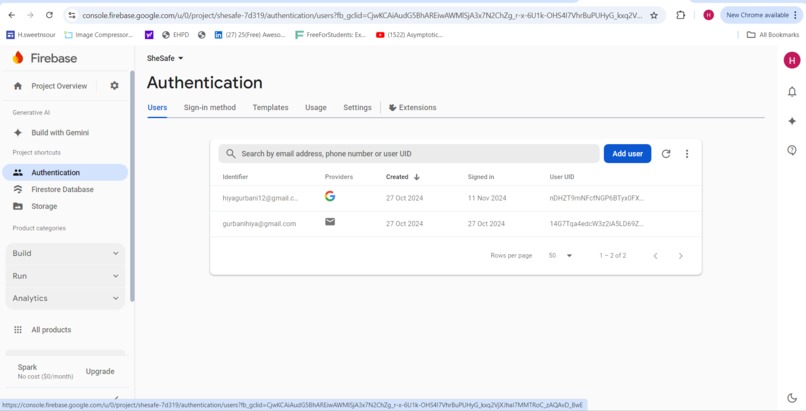Click the user UID starting with nDHZT9mN
This screenshot has width=806, height=411.
click(x=596, y=198)
